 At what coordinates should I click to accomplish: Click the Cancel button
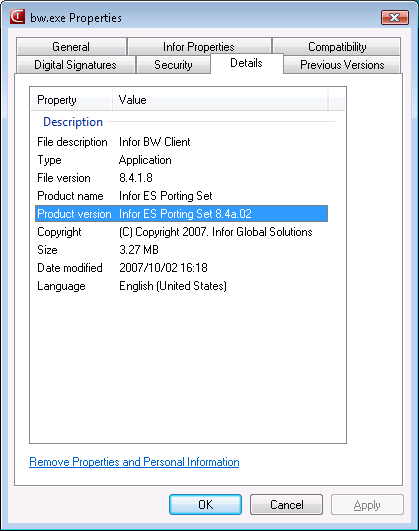coord(286,505)
